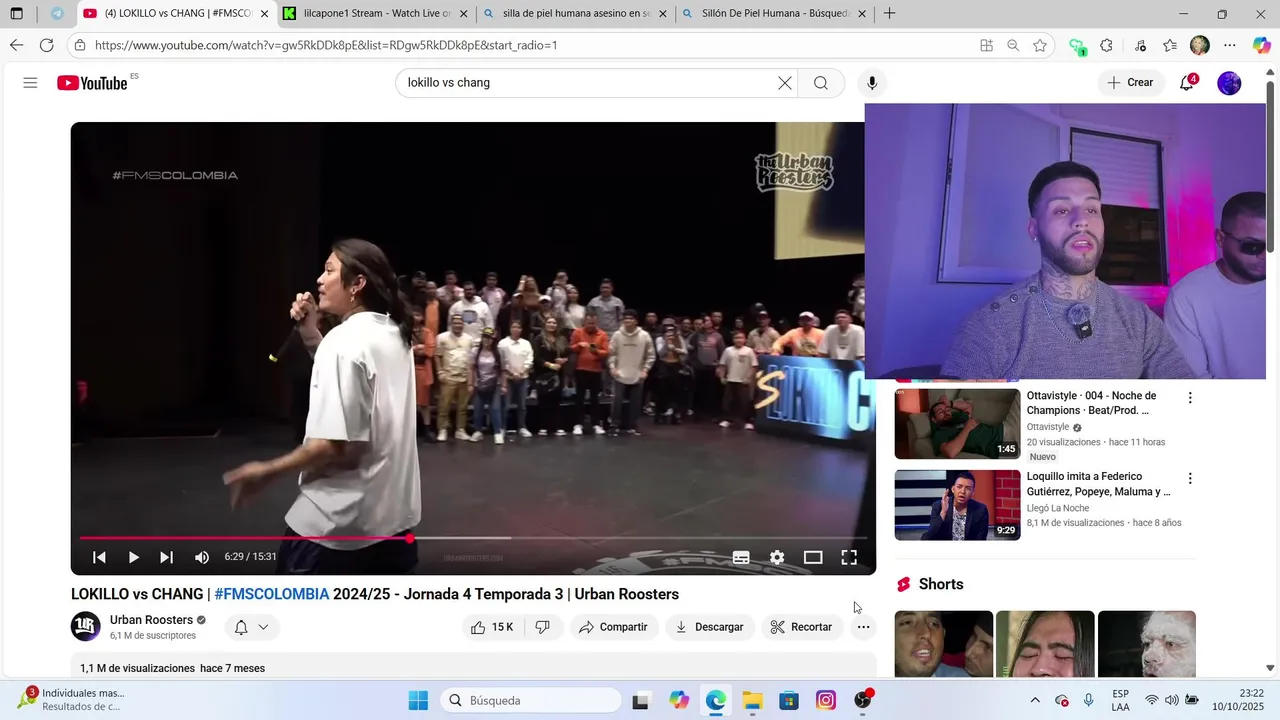Open video player settings gear
Viewport: 1280px width, 720px height.
[x=777, y=557]
